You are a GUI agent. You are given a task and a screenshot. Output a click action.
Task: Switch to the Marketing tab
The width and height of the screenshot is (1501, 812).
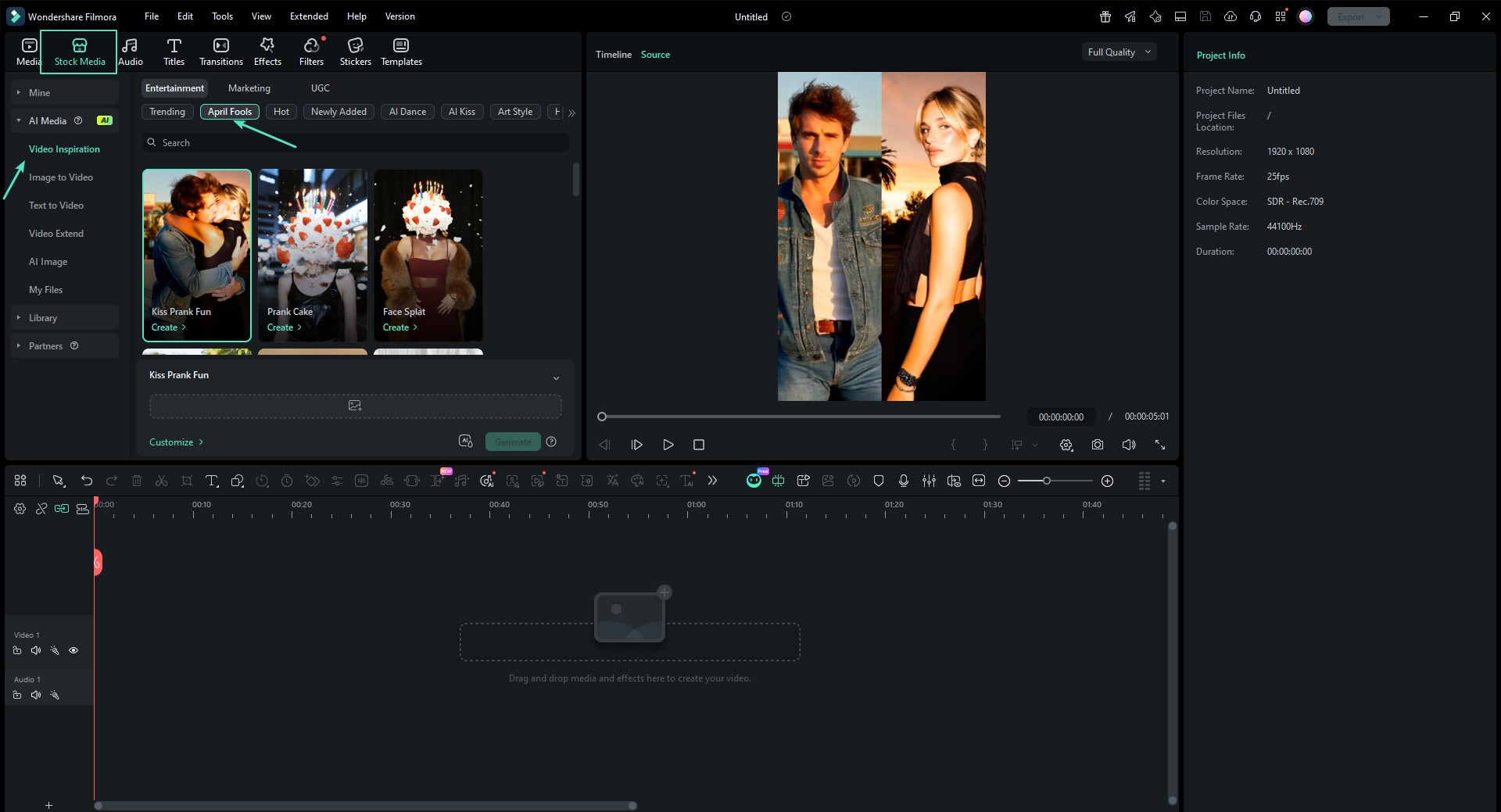(x=249, y=88)
